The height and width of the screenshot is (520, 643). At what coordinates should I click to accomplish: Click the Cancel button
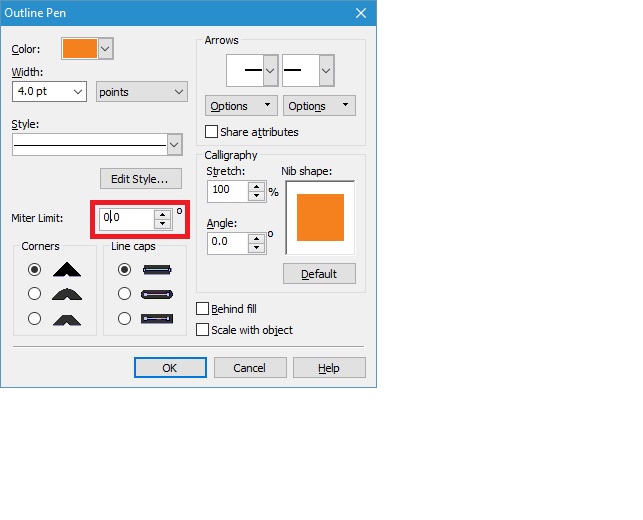[250, 367]
